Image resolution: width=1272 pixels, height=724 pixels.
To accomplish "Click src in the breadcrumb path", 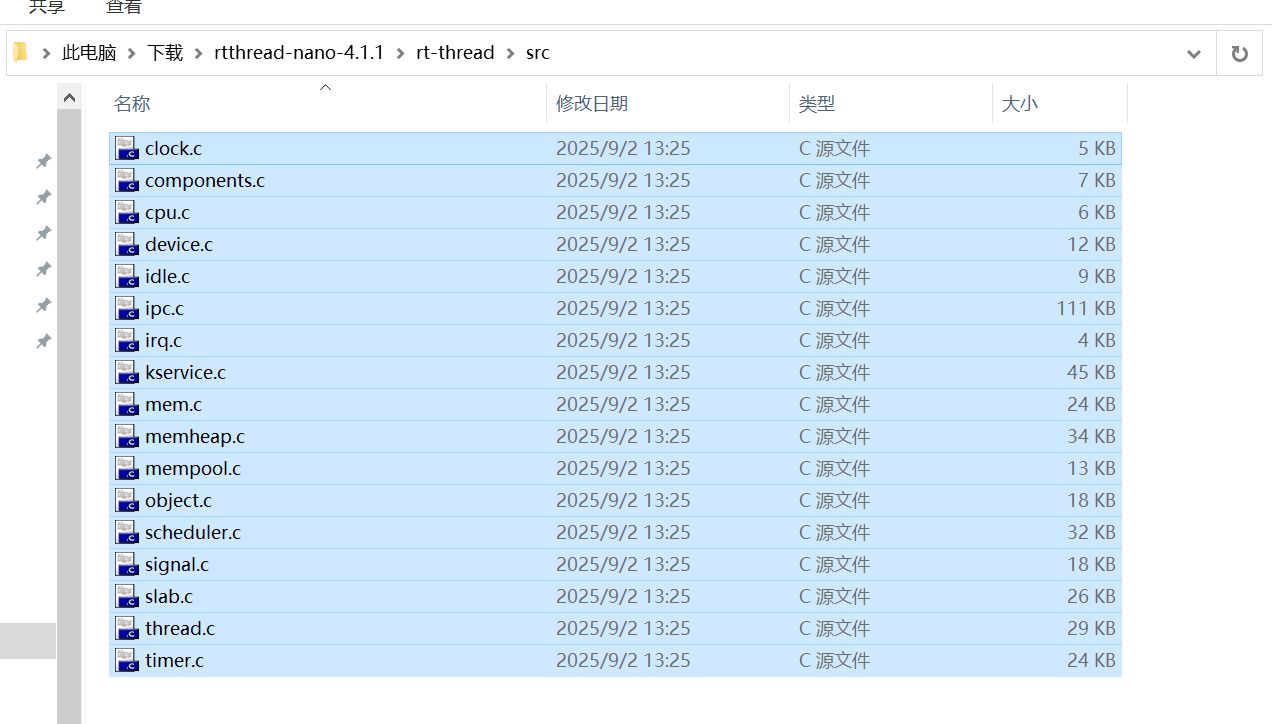I will (538, 53).
